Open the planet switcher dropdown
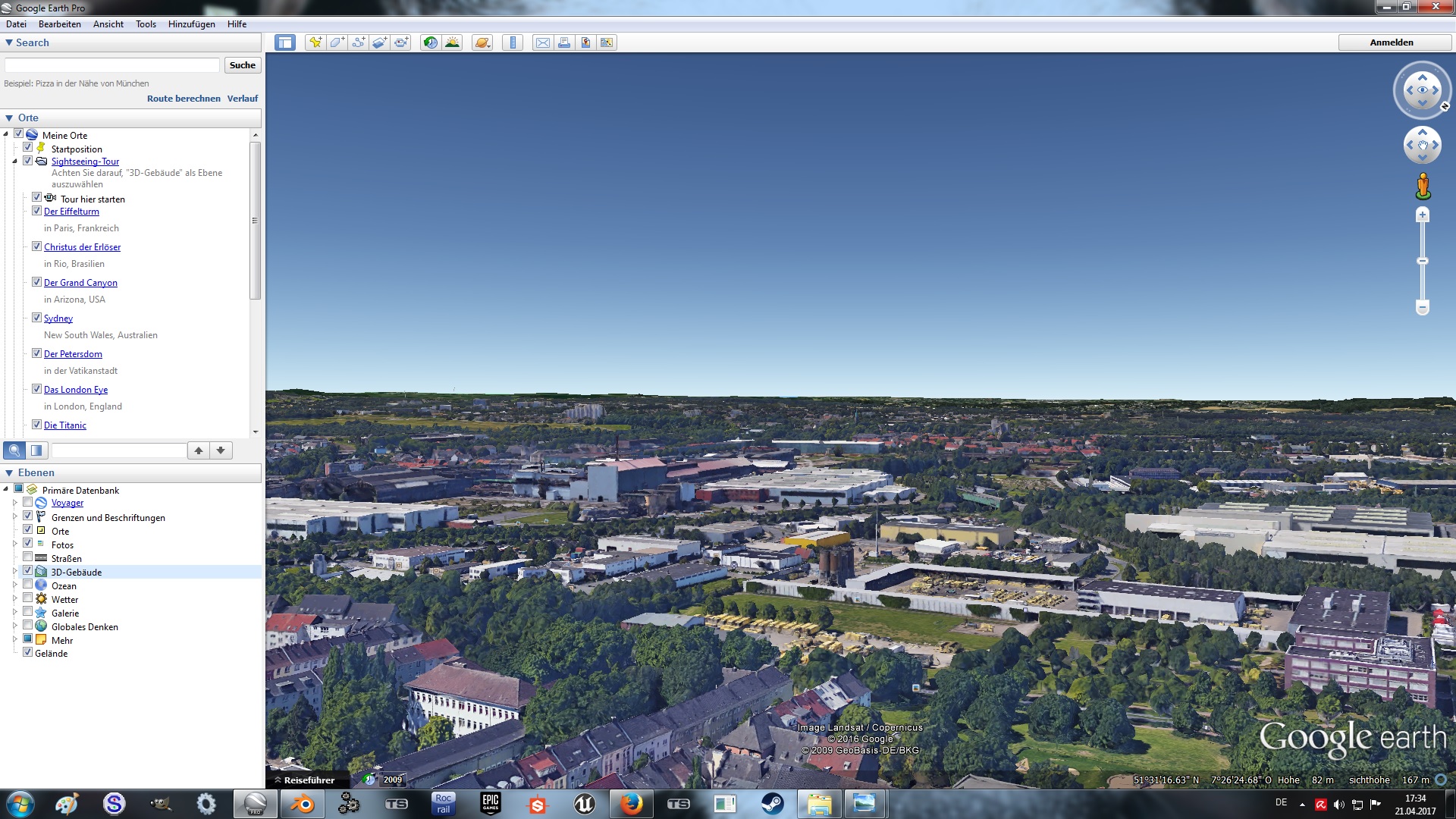This screenshot has width=1456, height=819. tap(482, 42)
